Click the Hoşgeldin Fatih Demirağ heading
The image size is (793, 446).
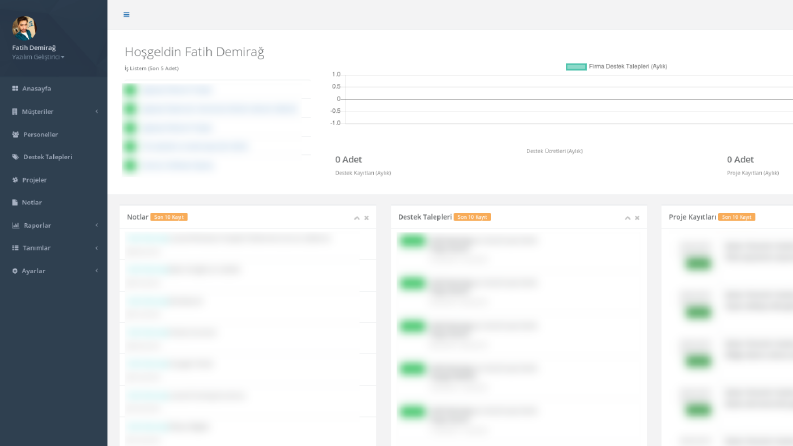pos(194,52)
